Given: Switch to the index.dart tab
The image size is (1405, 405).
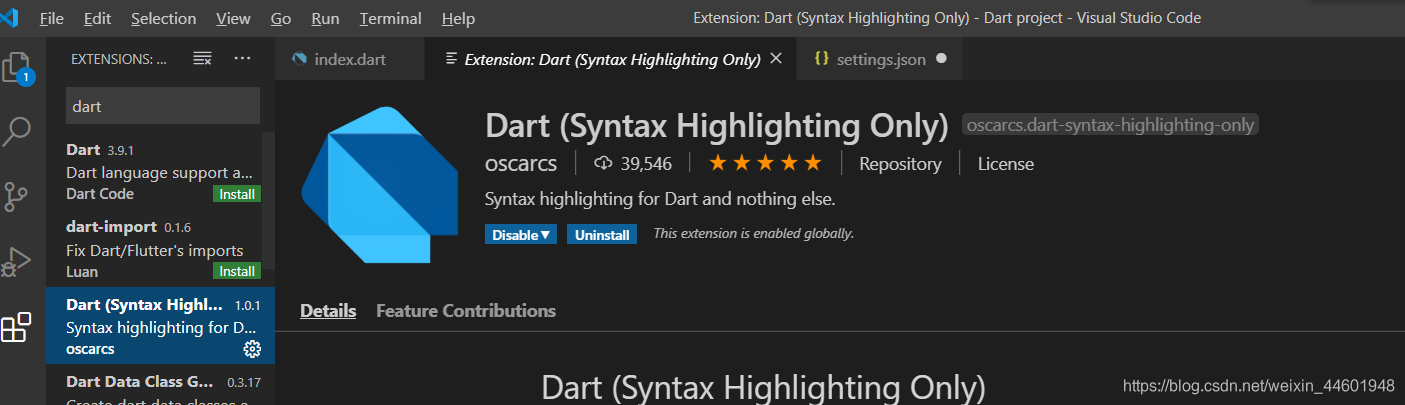Looking at the screenshot, I should coord(350,59).
